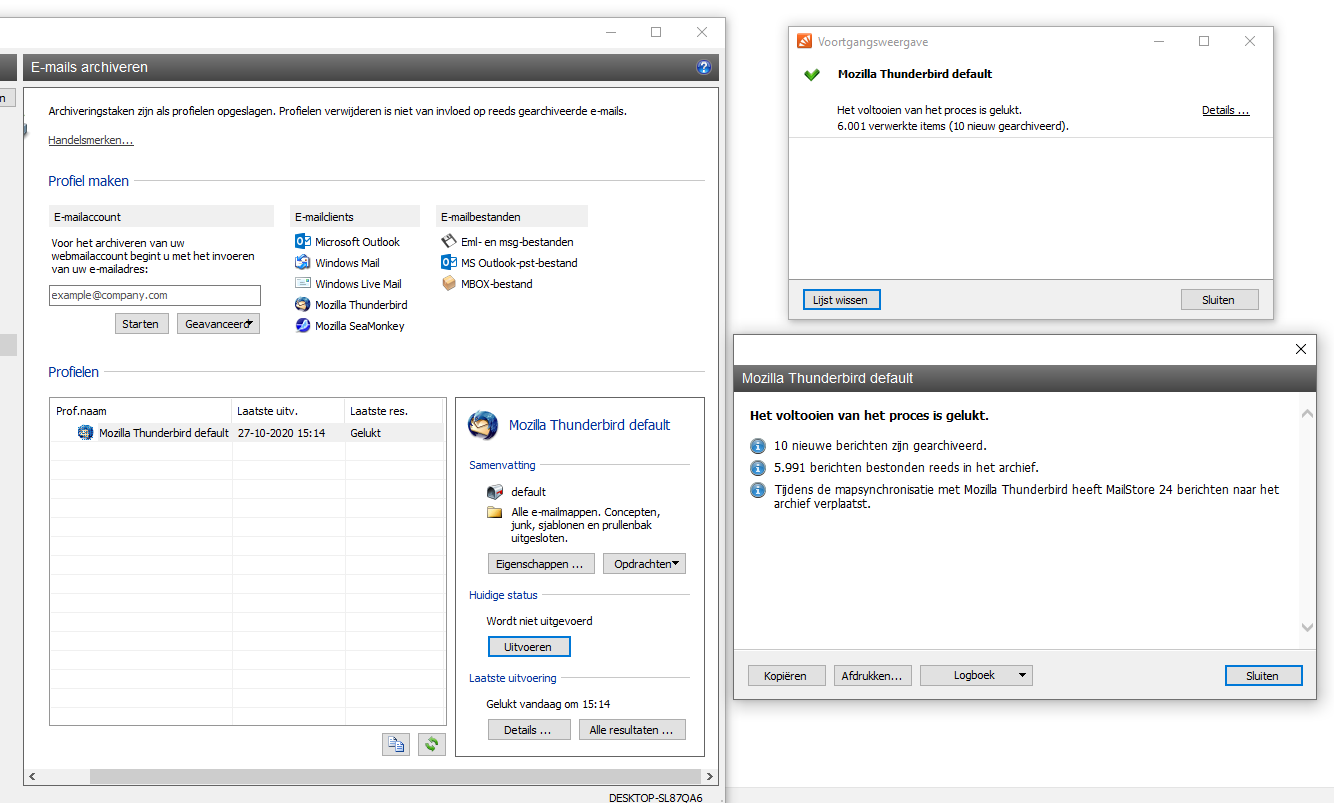Open help from the E-mails archiveren header
The width and height of the screenshot is (1334, 803).
pyautogui.click(x=704, y=67)
